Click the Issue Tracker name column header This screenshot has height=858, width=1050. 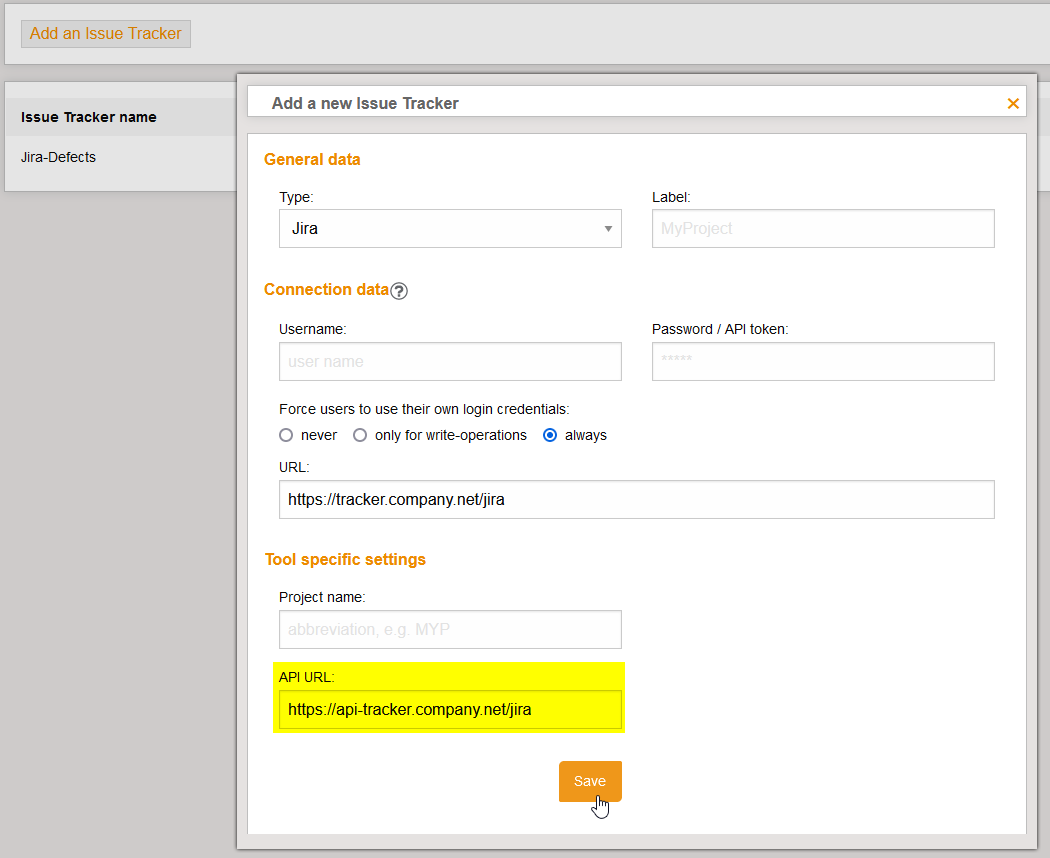87,117
